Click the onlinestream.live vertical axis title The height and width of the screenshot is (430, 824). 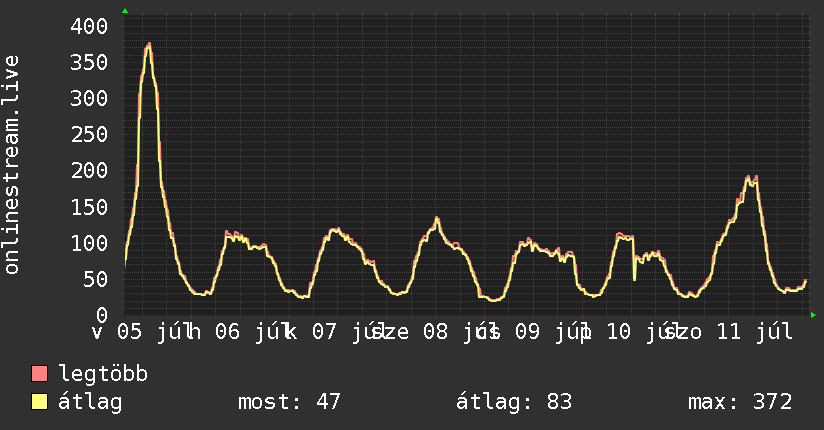(x=11, y=165)
